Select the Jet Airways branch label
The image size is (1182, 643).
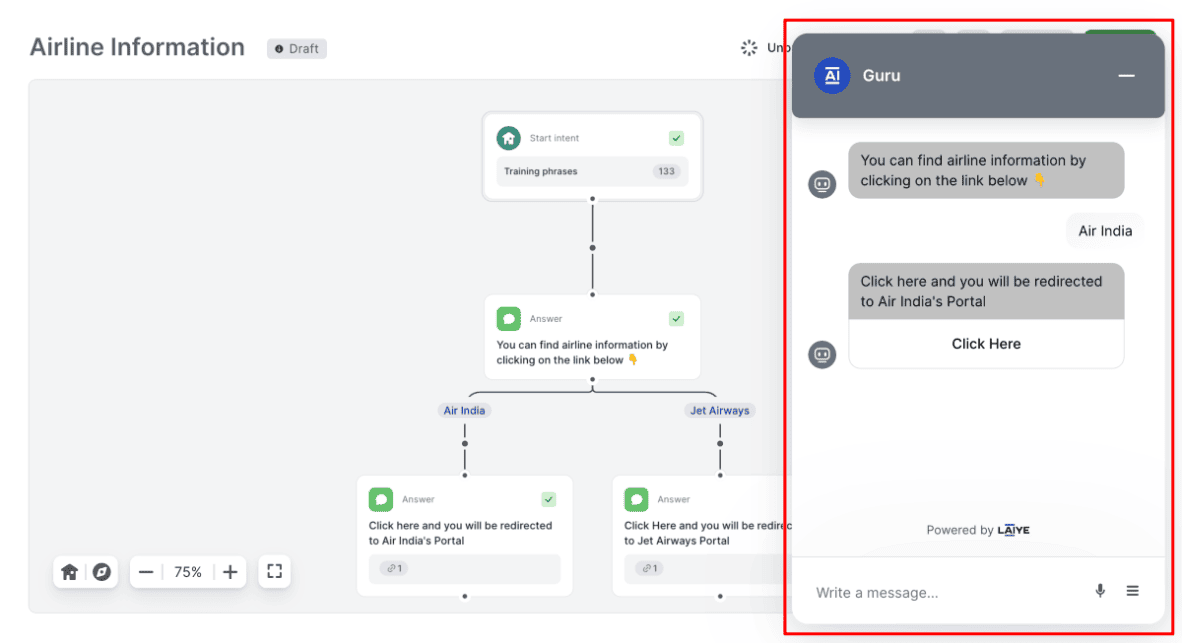[719, 410]
